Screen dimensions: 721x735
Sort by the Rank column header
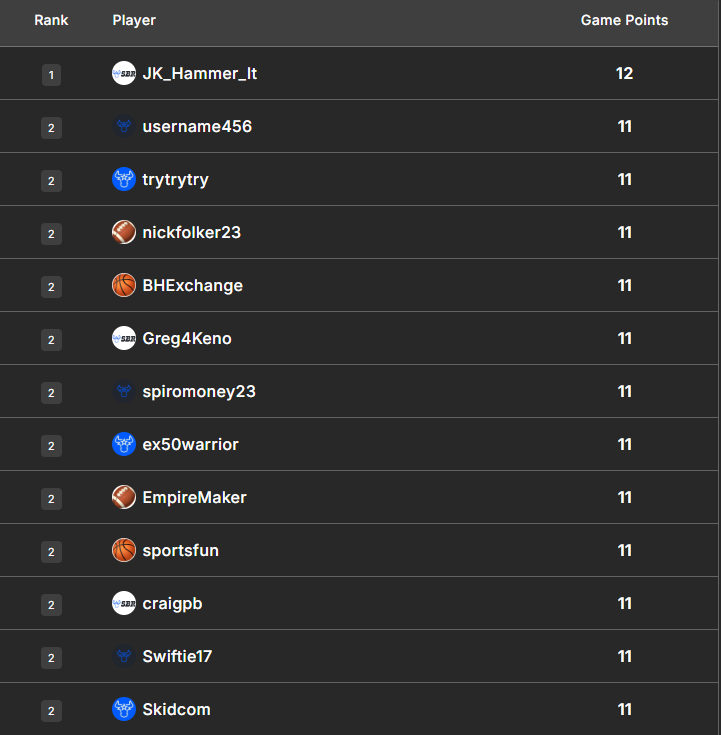(x=51, y=20)
